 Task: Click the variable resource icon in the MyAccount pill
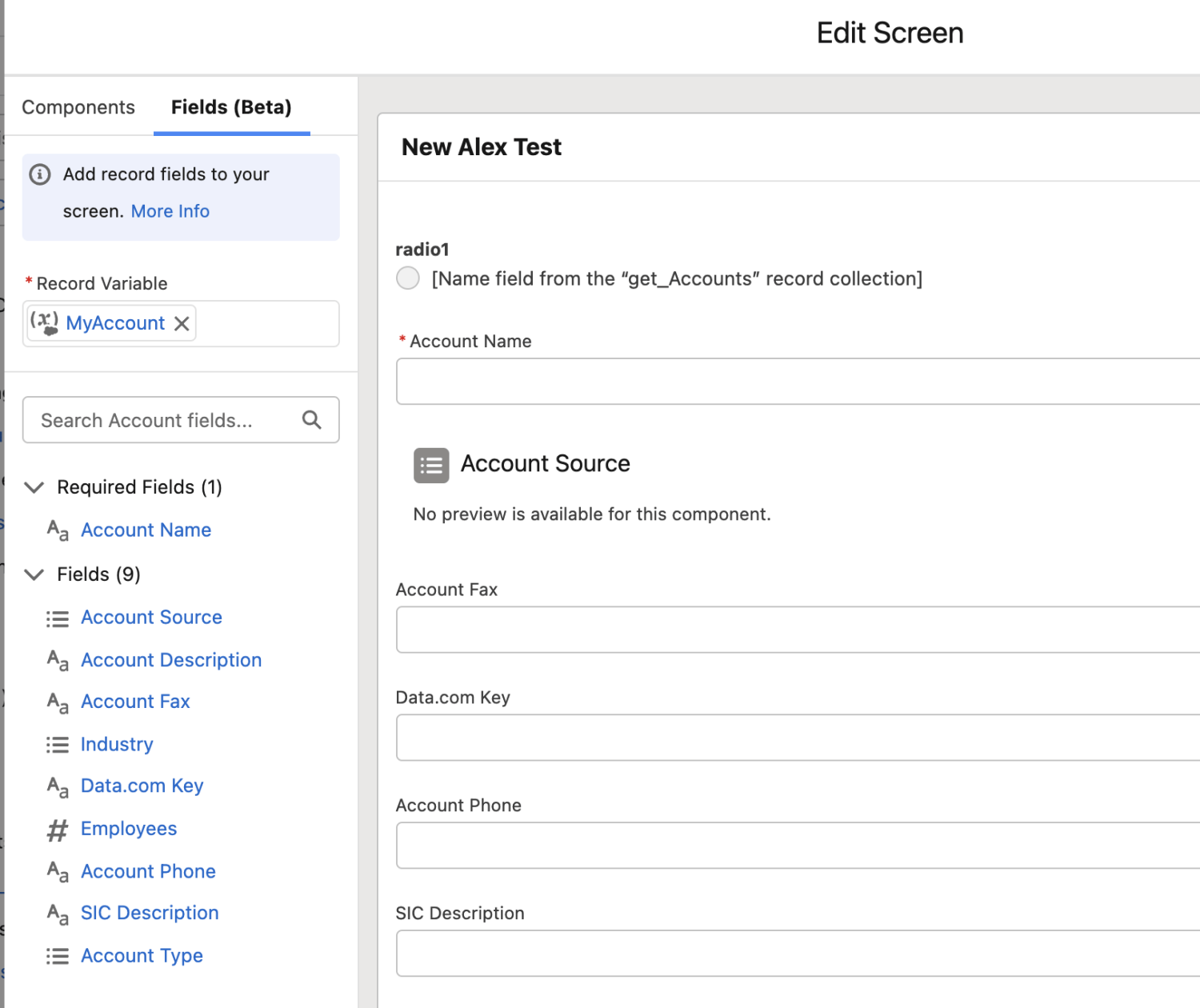pos(46,322)
